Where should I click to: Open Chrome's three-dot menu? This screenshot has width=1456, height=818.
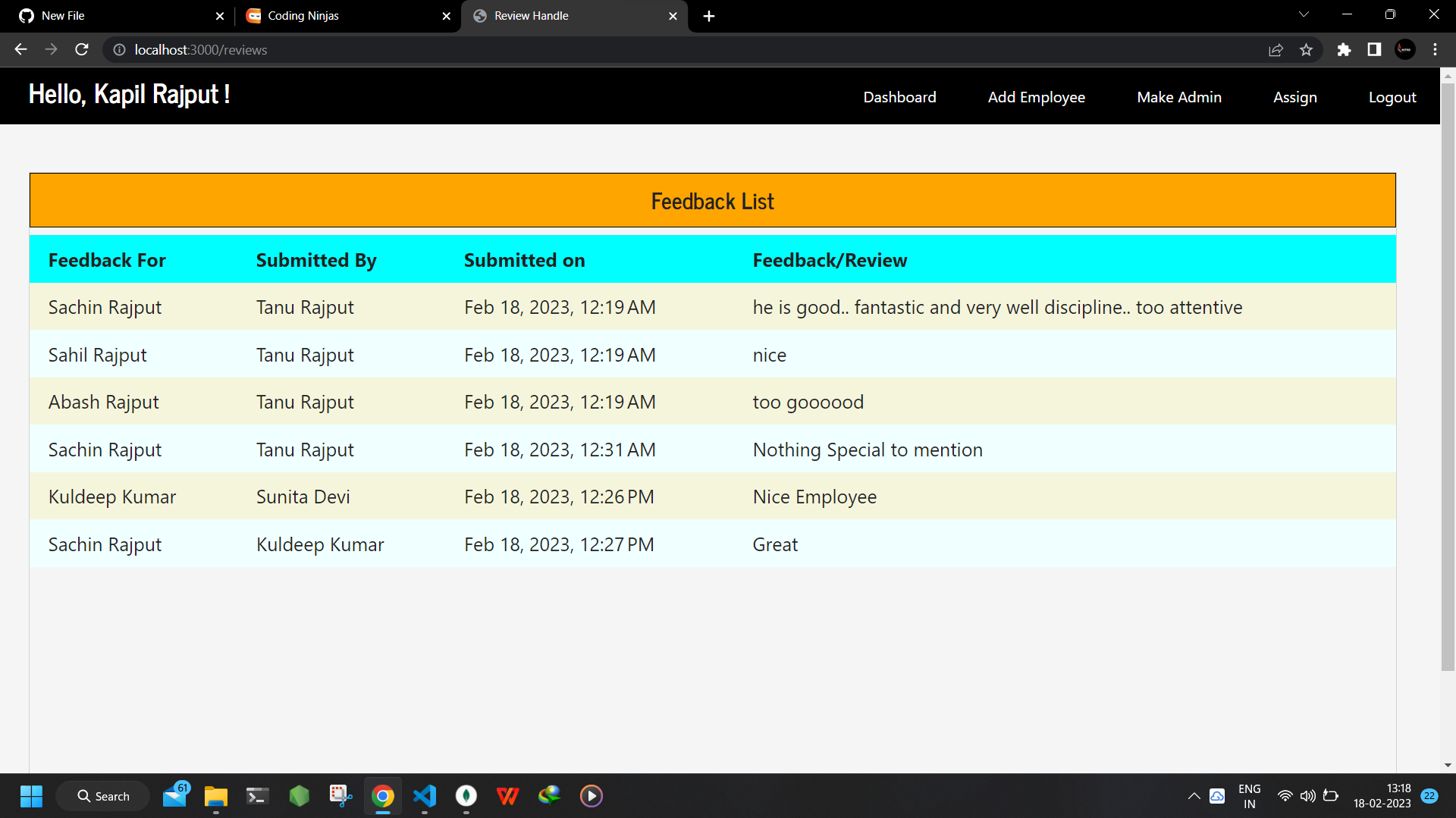(x=1435, y=49)
